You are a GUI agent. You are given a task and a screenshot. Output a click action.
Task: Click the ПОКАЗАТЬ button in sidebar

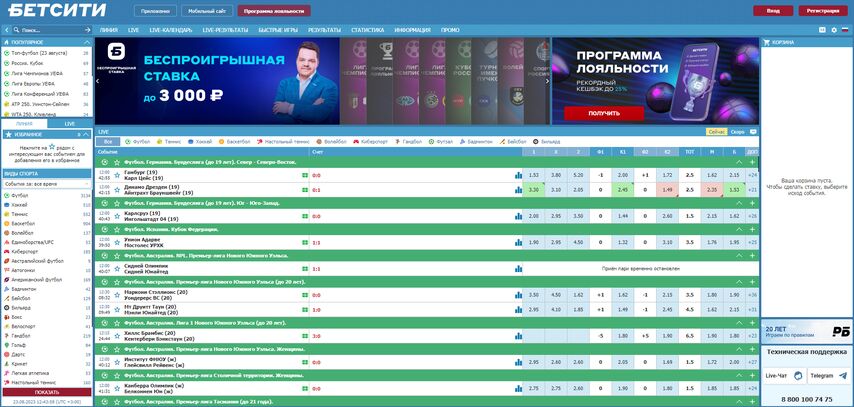[x=47, y=392]
